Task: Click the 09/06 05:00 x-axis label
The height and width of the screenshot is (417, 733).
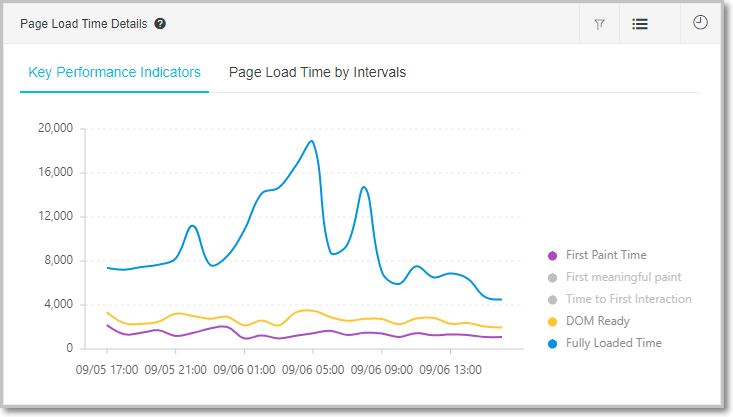Action: coord(312,369)
